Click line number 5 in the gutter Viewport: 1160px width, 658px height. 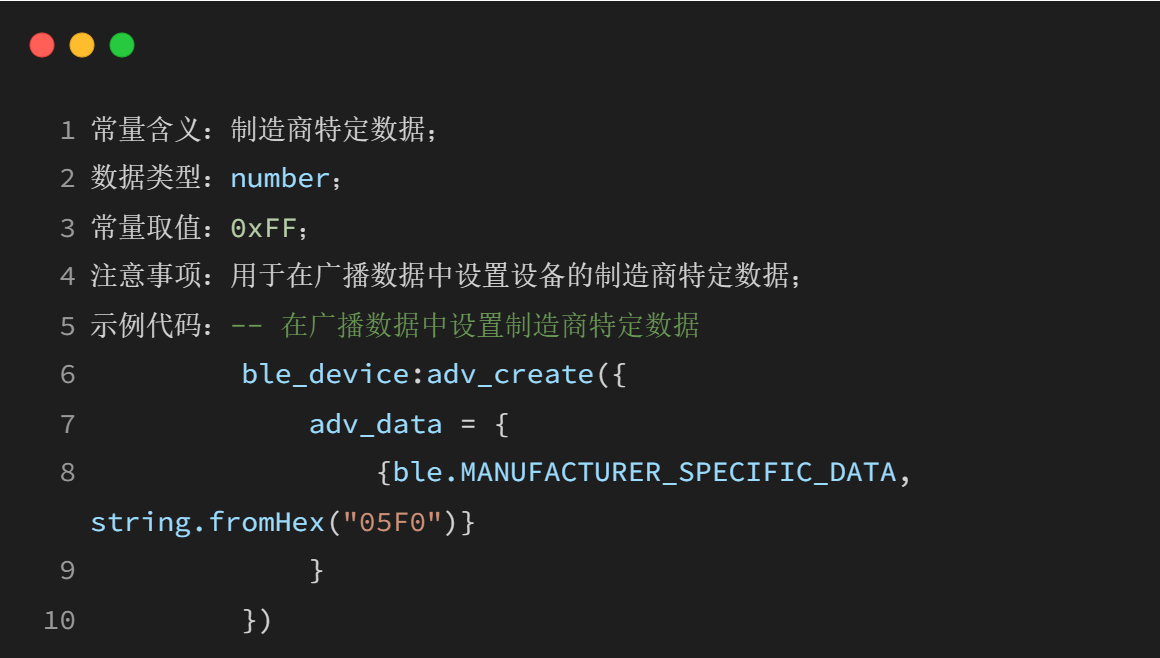[x=67, y=326]
